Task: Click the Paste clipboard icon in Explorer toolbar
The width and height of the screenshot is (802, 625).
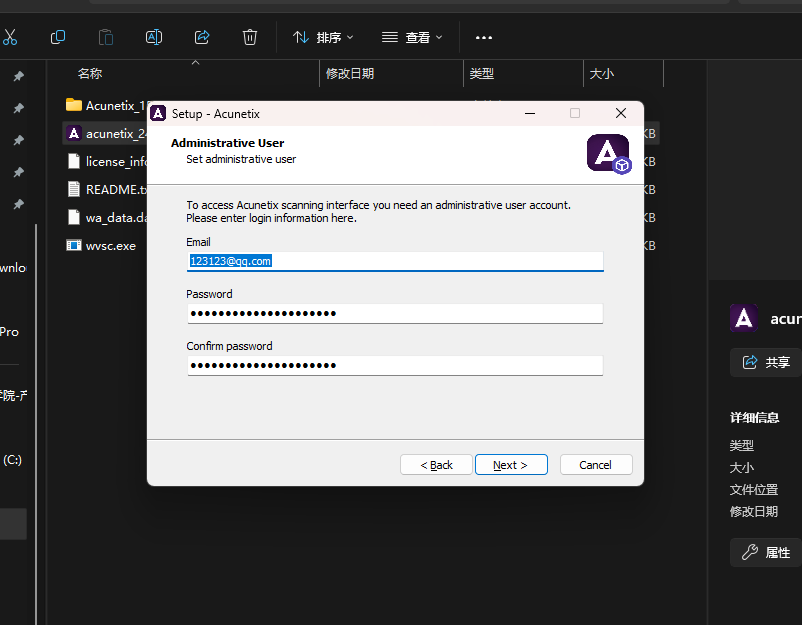Action: [x=106, y=37]
